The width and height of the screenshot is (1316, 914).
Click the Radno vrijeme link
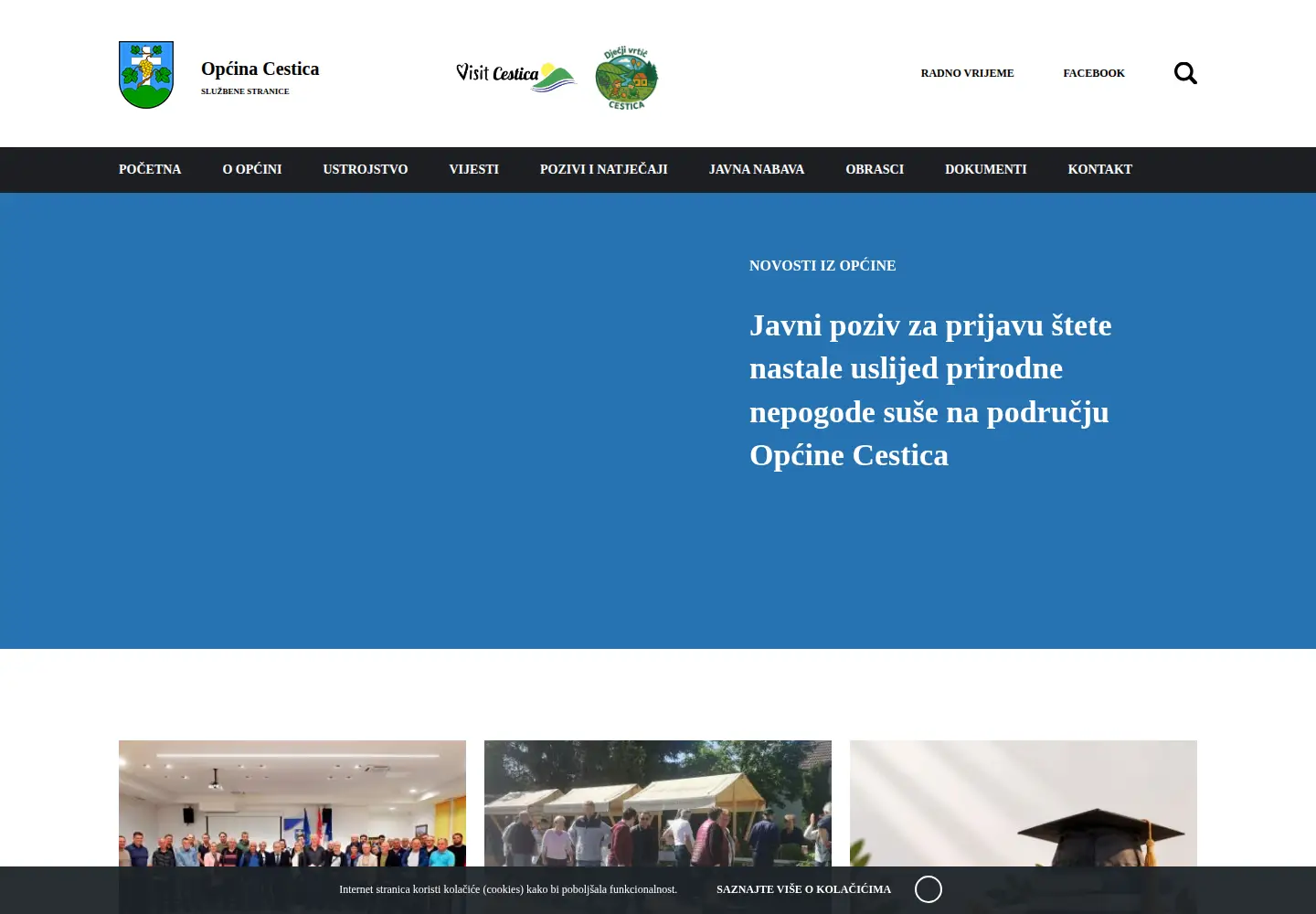pos(967,73)
